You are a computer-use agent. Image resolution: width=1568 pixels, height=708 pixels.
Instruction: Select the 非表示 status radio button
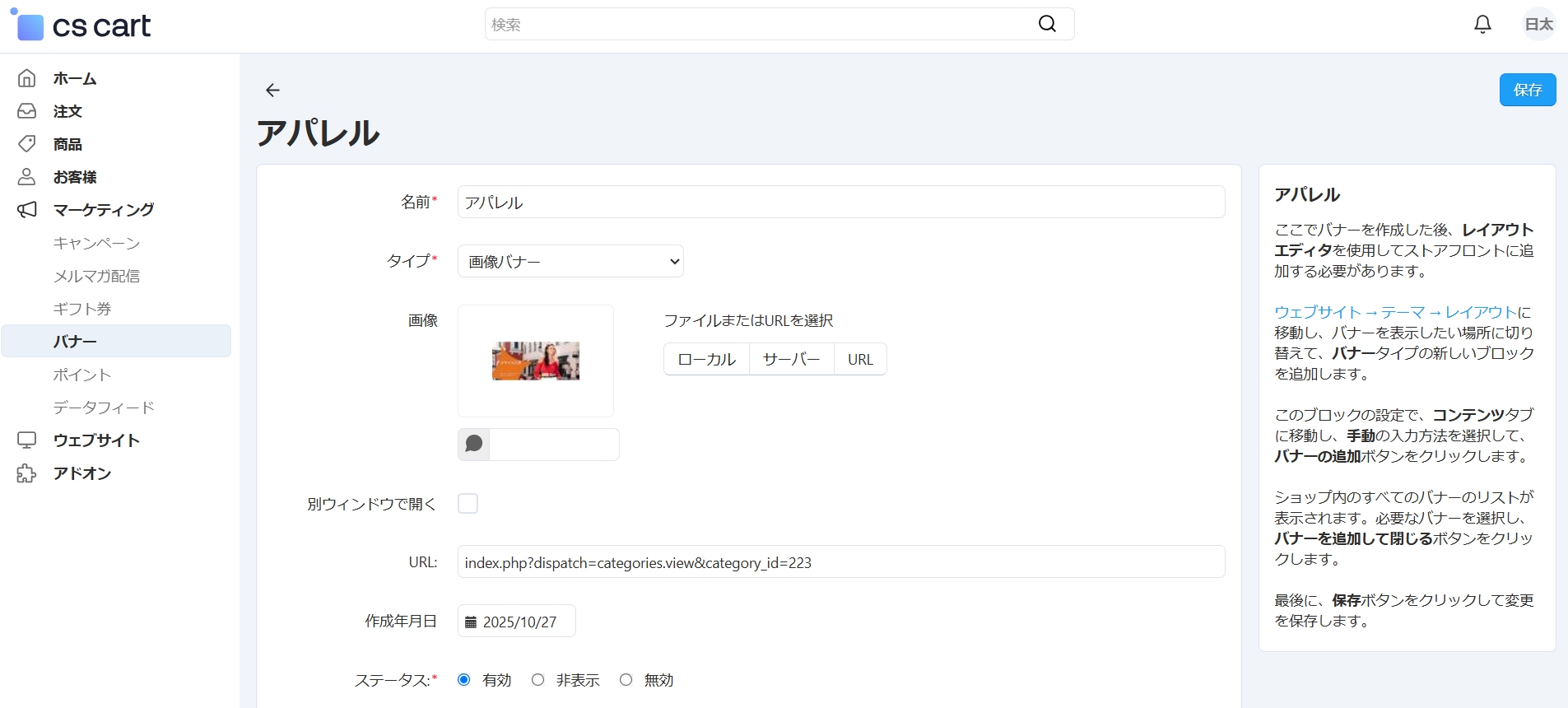click(x=538, y=680)
